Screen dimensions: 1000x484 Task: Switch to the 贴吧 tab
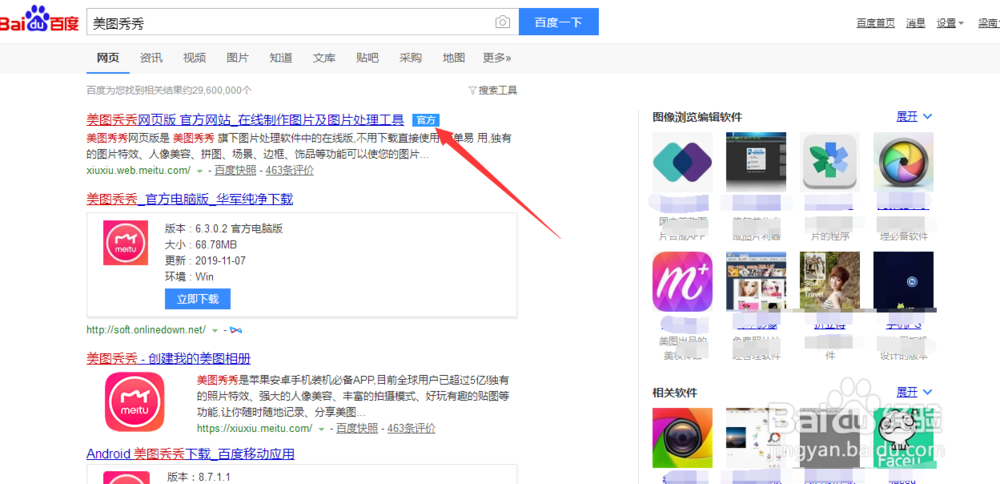coord(367,58)
